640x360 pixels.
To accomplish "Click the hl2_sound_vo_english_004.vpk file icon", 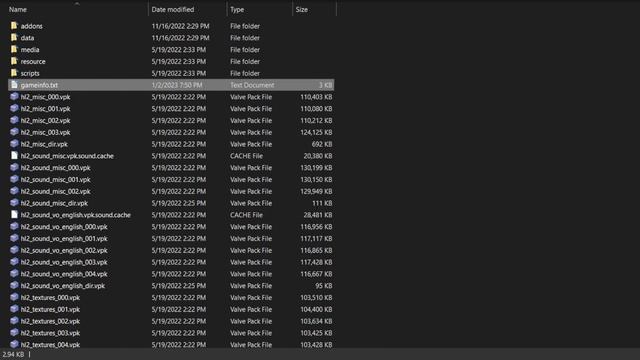I will [14, 274].
